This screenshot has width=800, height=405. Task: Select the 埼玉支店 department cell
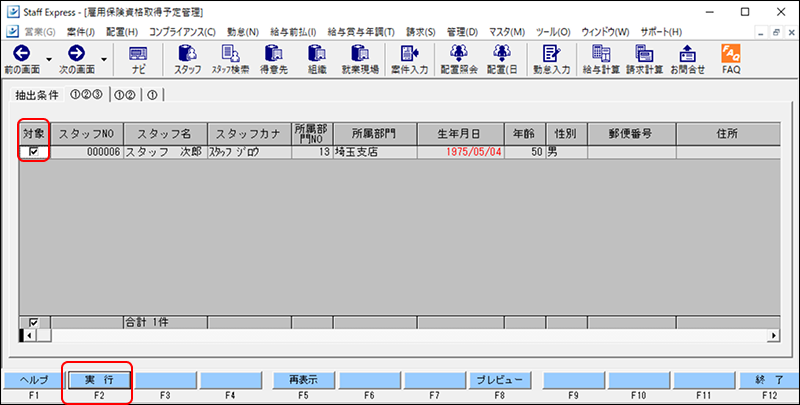click(374, 152)
